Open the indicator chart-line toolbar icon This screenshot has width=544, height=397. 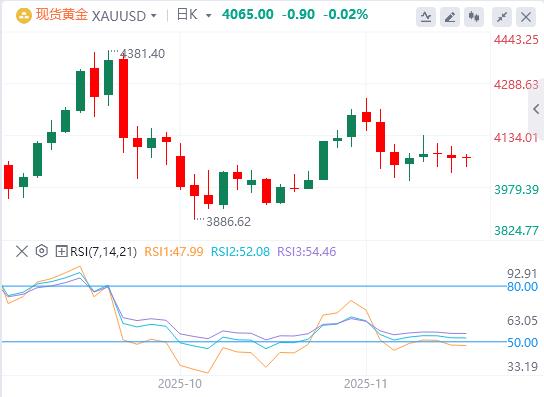point(426,17)
